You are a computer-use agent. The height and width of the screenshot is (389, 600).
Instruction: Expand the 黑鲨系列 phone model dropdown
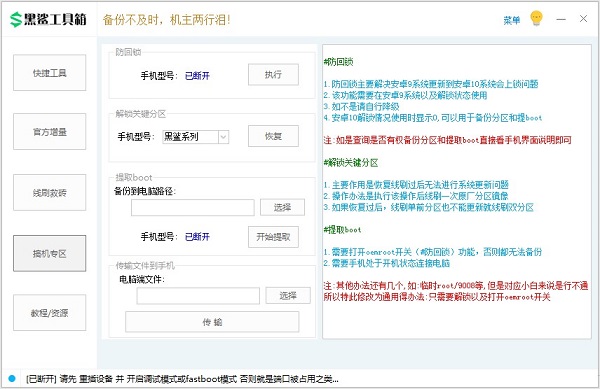(223, 137)
